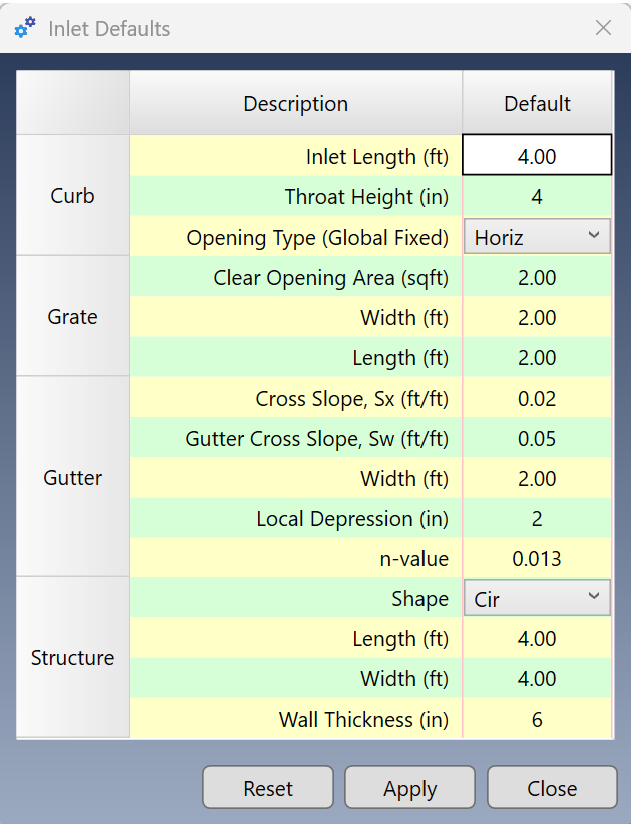631x824 pixels.
Task: Select the Grate Length value cell
Action: [x=537, y=357]
